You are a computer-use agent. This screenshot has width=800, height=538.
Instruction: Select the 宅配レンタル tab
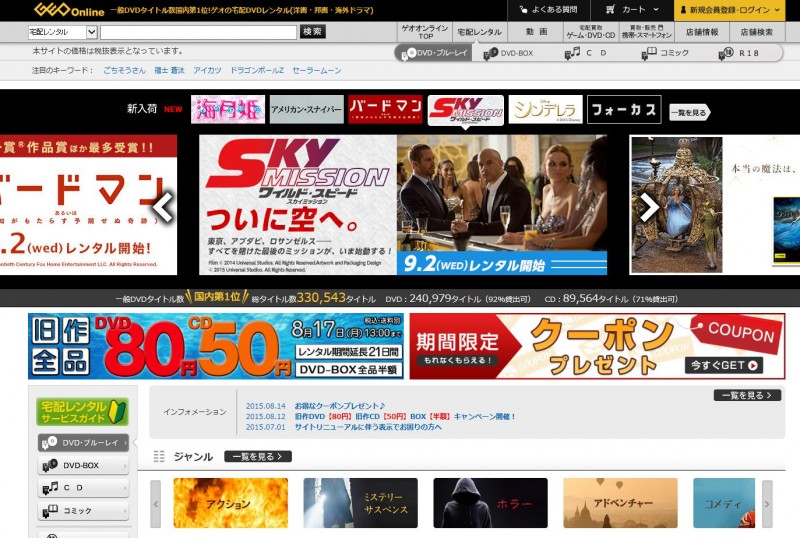pos(479,32)
